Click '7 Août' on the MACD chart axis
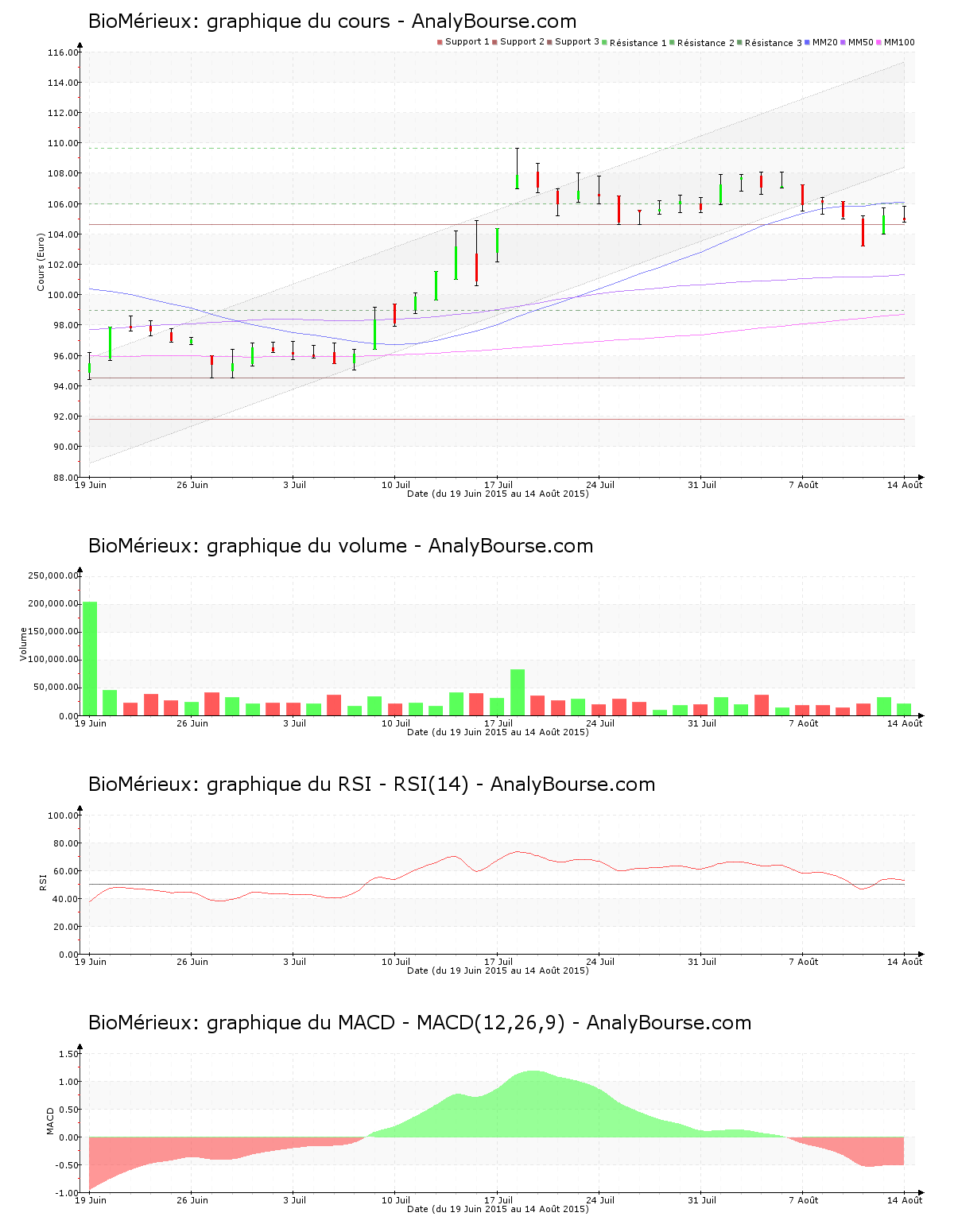This screenshot has height=1232, width=954. [x=803, y=1200]
